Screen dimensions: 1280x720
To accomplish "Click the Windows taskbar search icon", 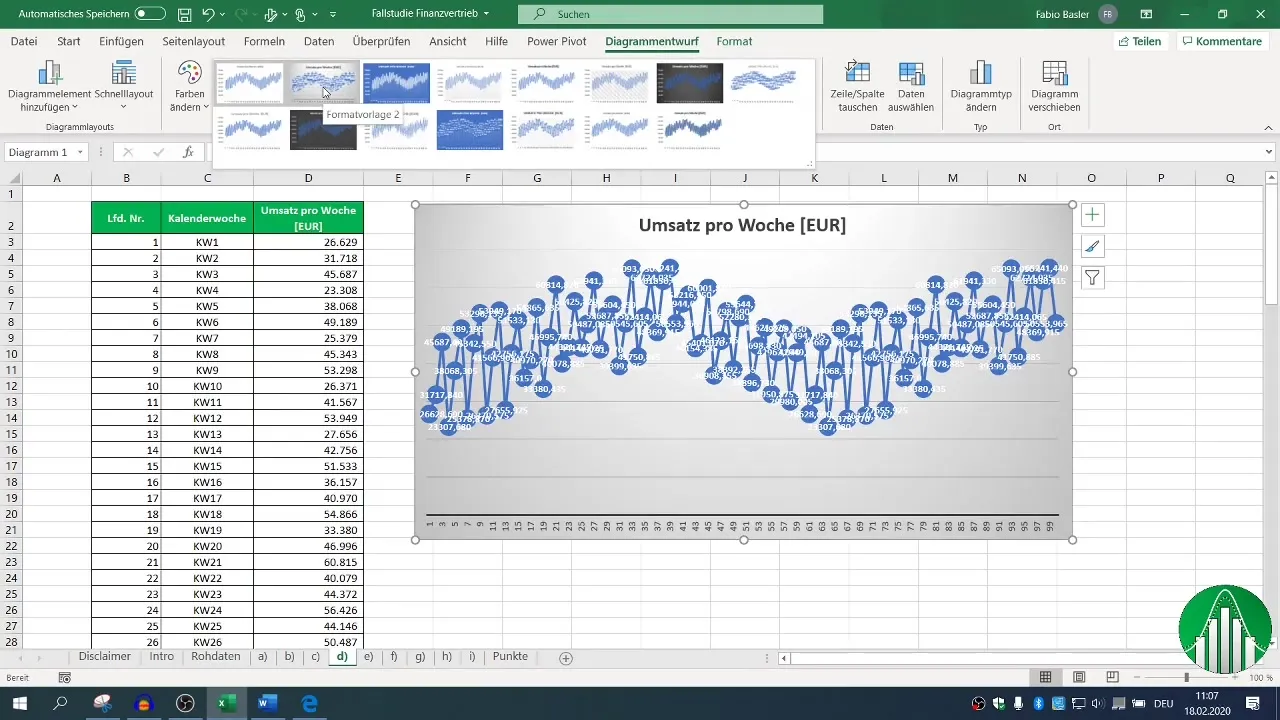I will 61,703.
